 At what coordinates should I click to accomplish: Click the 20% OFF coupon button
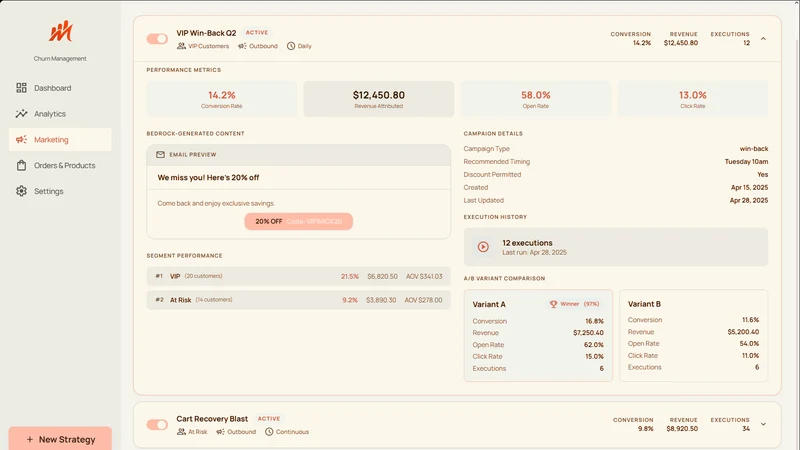(298, 221)
